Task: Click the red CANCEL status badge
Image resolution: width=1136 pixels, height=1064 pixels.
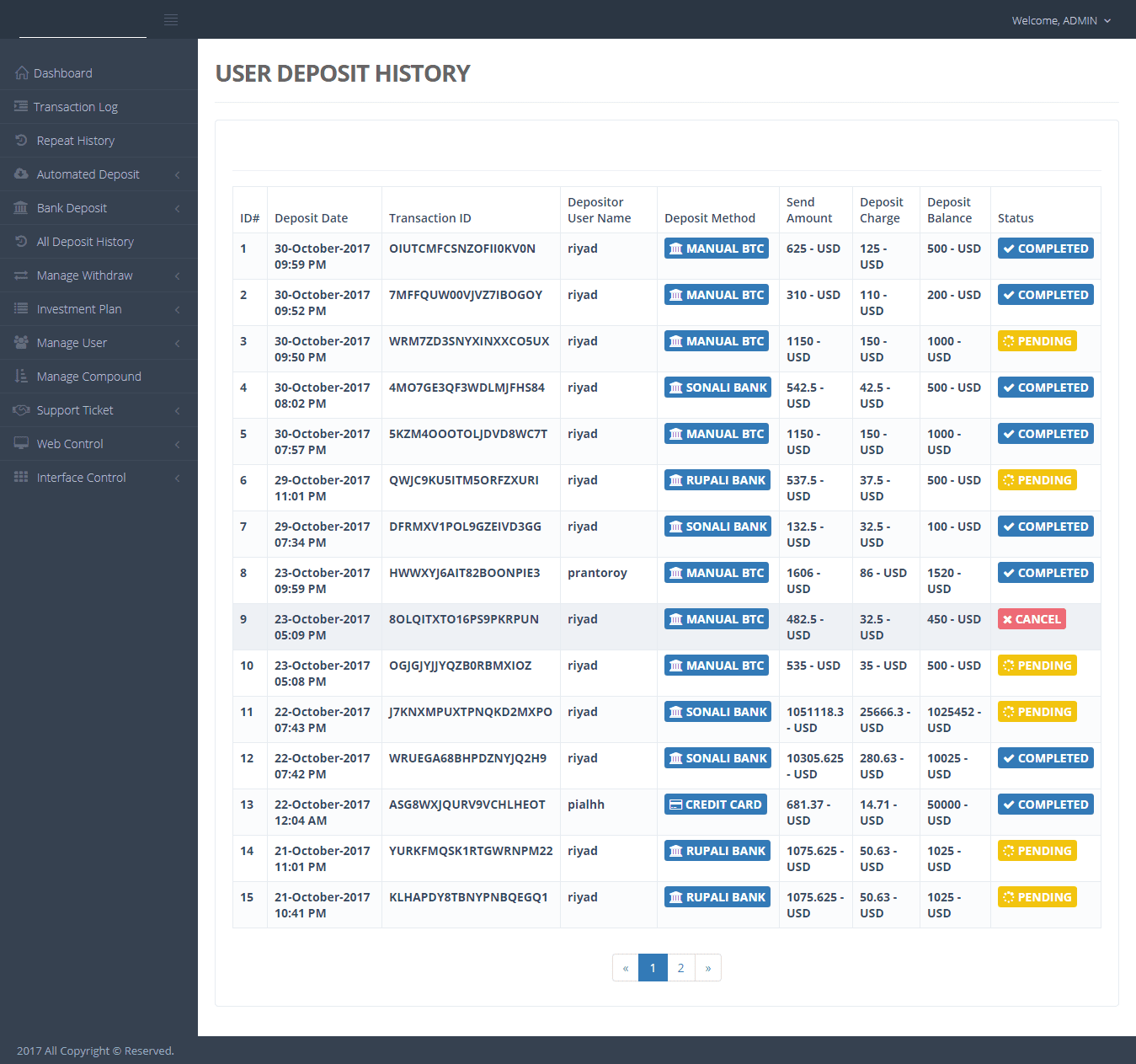Action: (x=1032, y=619)
